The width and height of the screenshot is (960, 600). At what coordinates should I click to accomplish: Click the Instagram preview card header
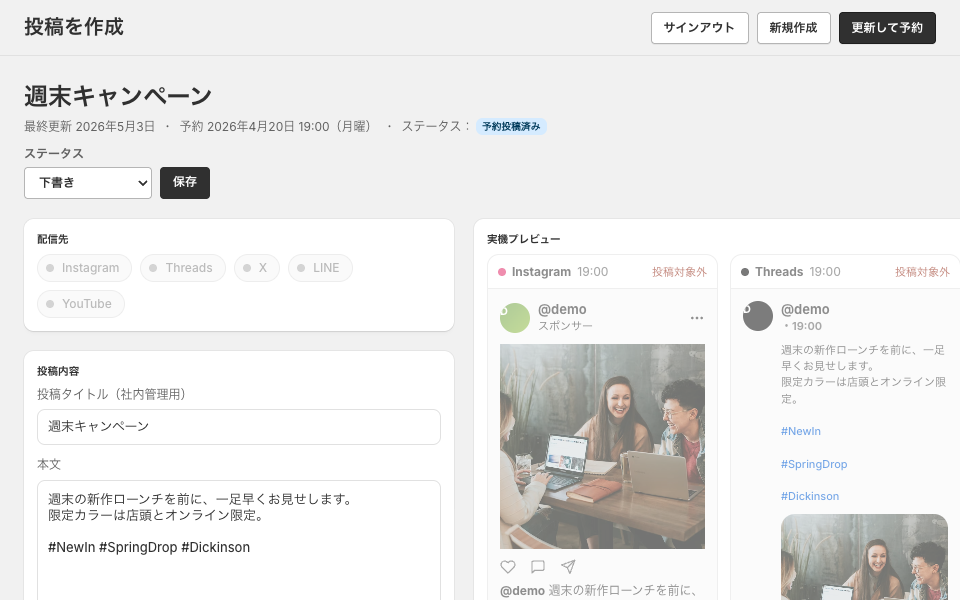602,272
